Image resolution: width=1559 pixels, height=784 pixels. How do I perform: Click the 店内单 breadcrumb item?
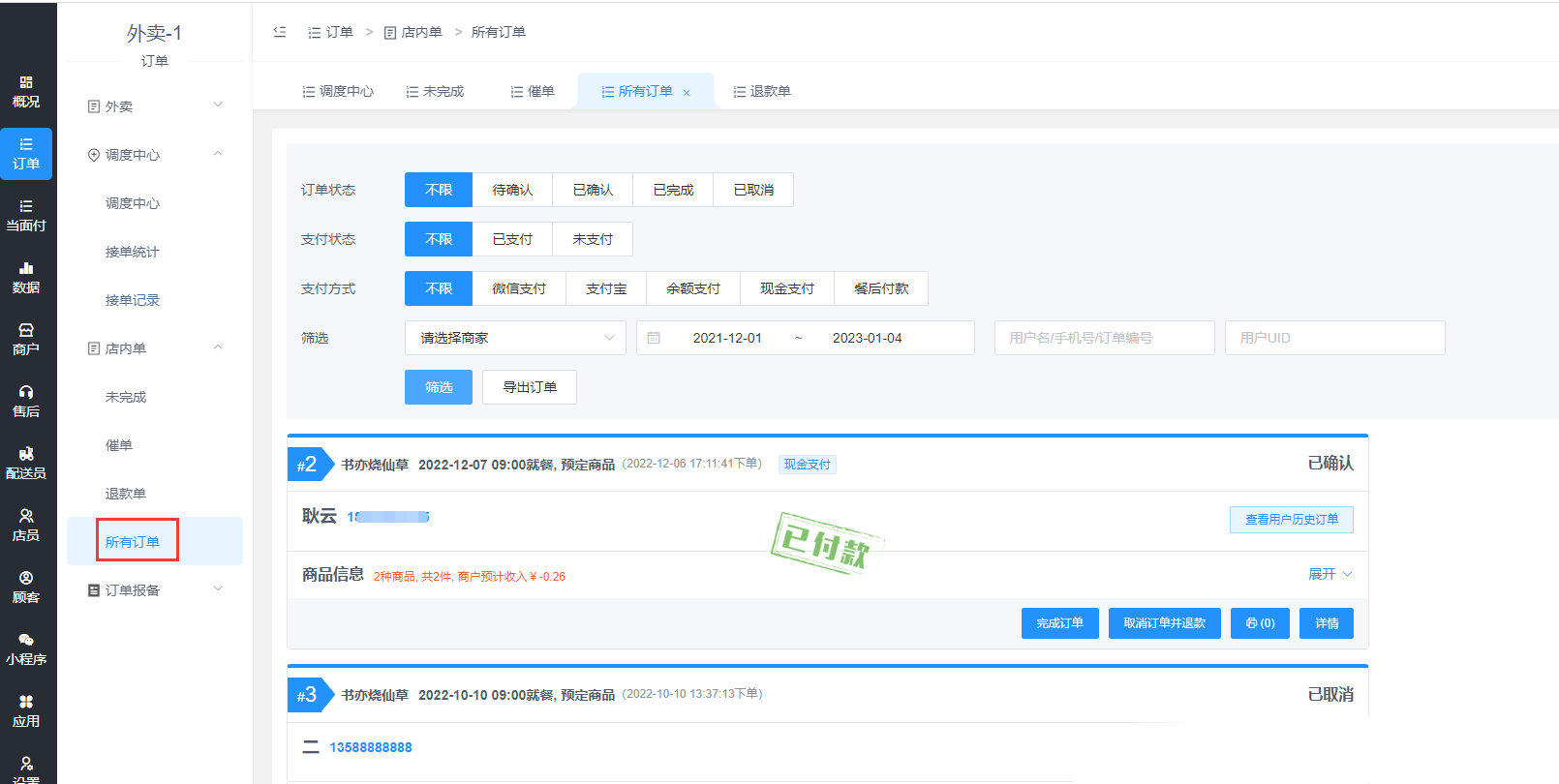click(413, 32)
